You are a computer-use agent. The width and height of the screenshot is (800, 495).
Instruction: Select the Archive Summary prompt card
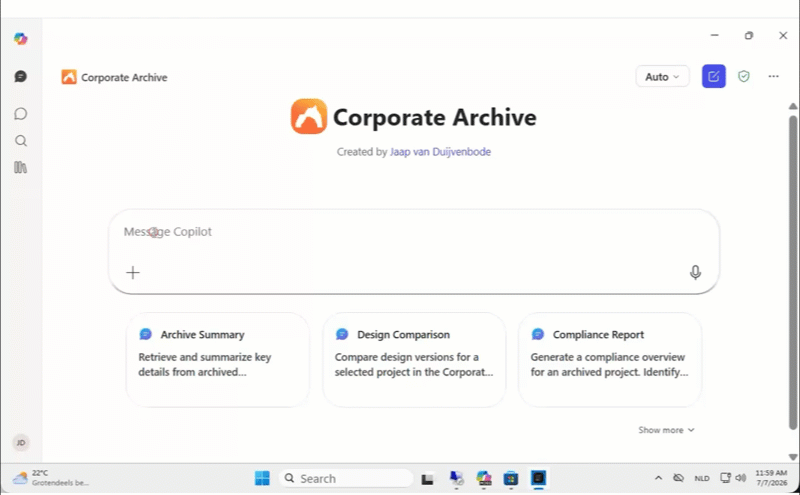(218, 360)
